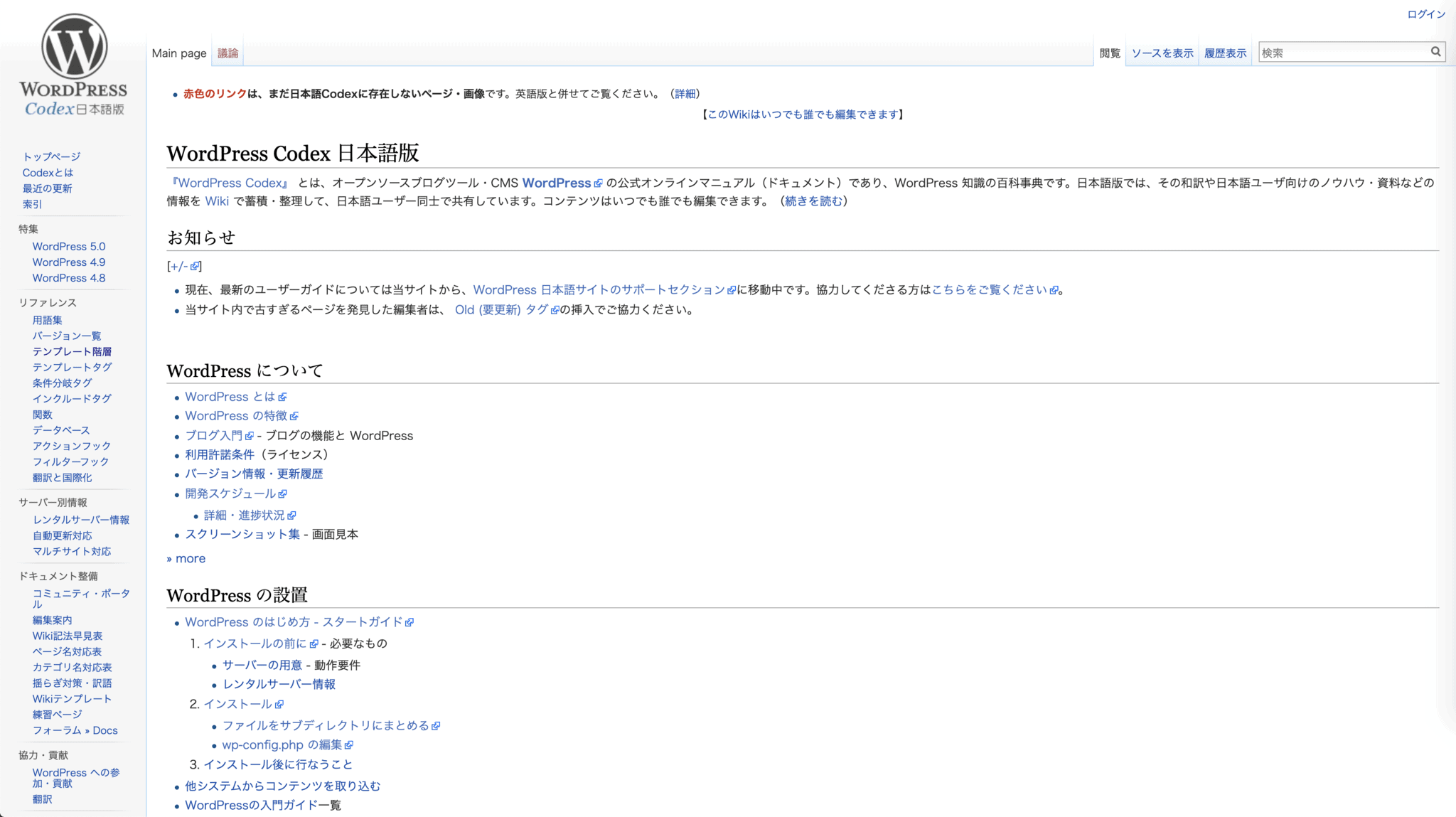This screenshot has height=817, width=1456.
Task: Click the search magnifier icon
Action: click(1435, 51)
